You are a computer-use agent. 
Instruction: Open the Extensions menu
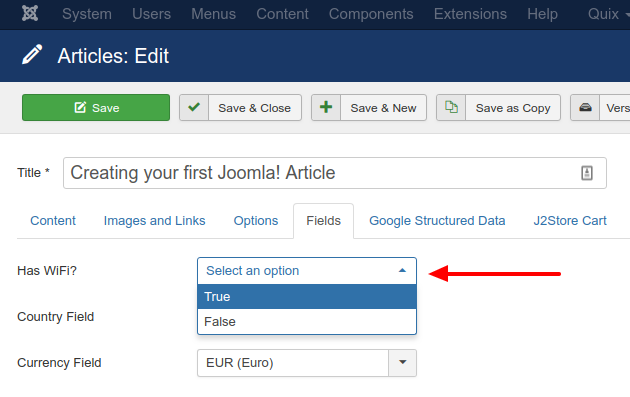pyautogui.click(x=470, y=14)
